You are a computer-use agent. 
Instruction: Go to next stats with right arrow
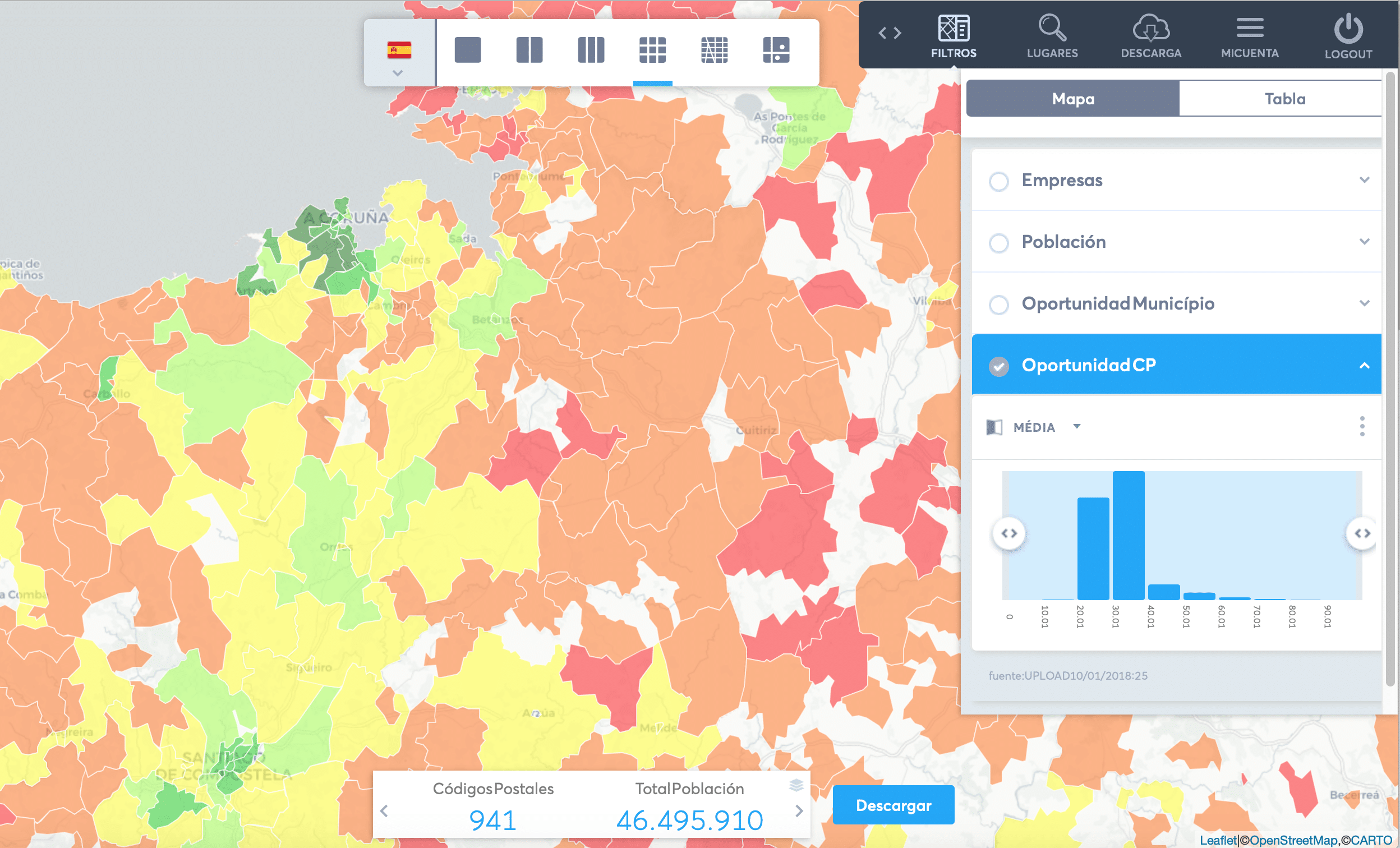click(799, 811)
